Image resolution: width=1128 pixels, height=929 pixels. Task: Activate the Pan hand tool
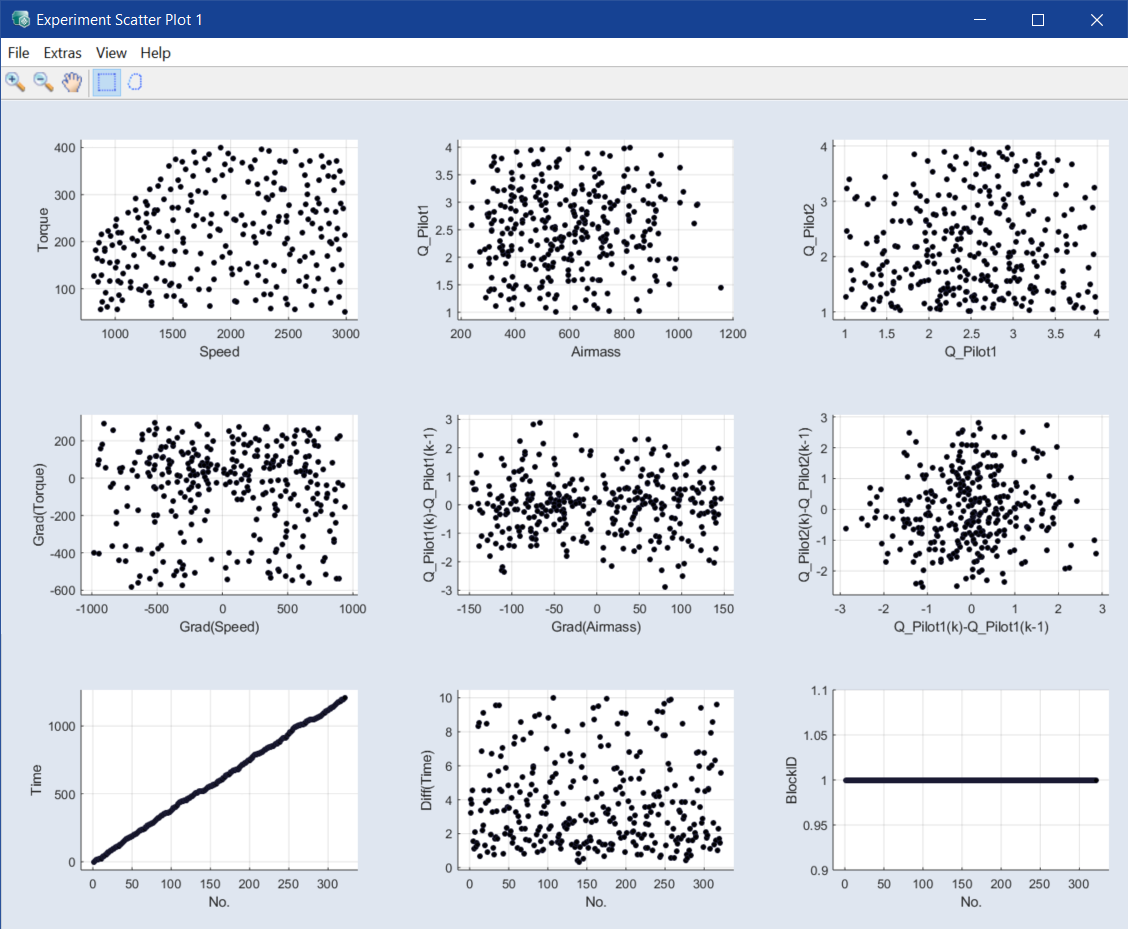pos(71,82)
